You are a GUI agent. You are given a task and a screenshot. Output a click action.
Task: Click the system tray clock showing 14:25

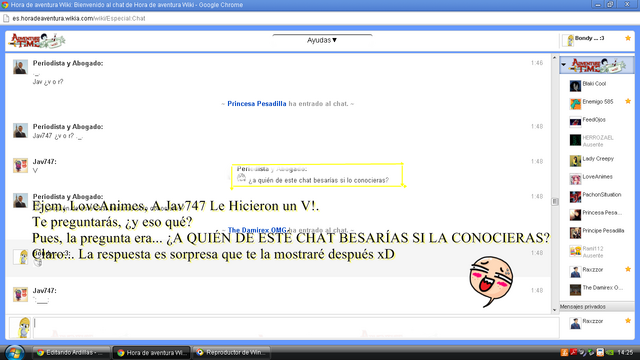pos(625,353)
